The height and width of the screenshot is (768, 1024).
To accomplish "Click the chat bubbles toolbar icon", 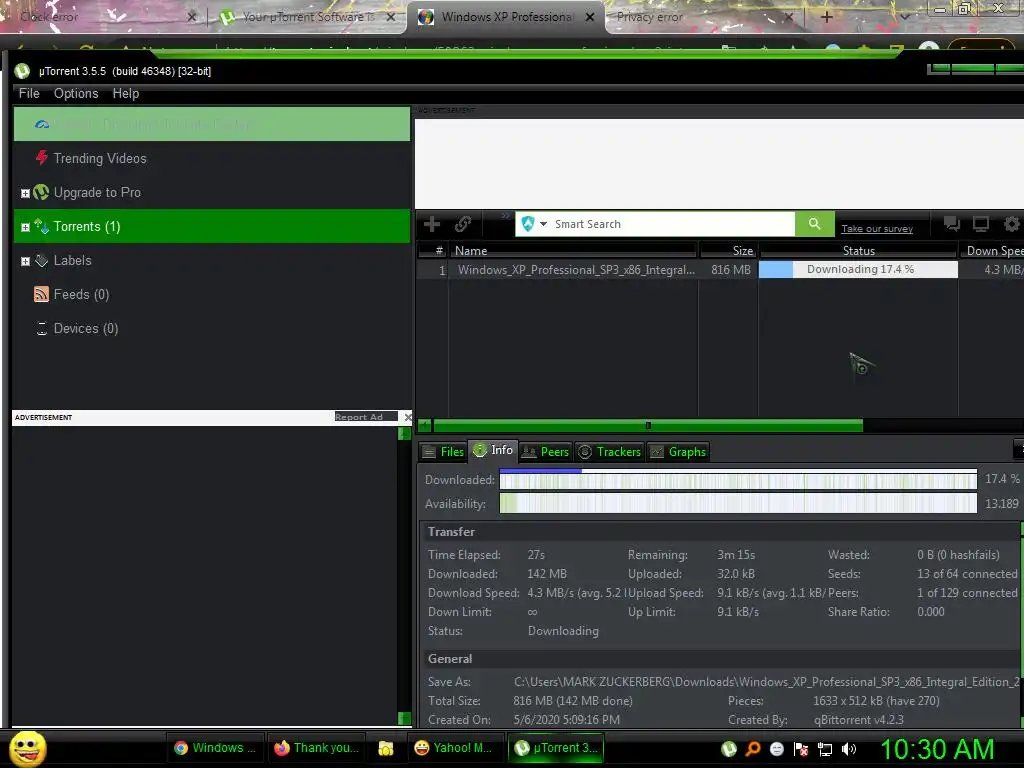I will [952, 224].
